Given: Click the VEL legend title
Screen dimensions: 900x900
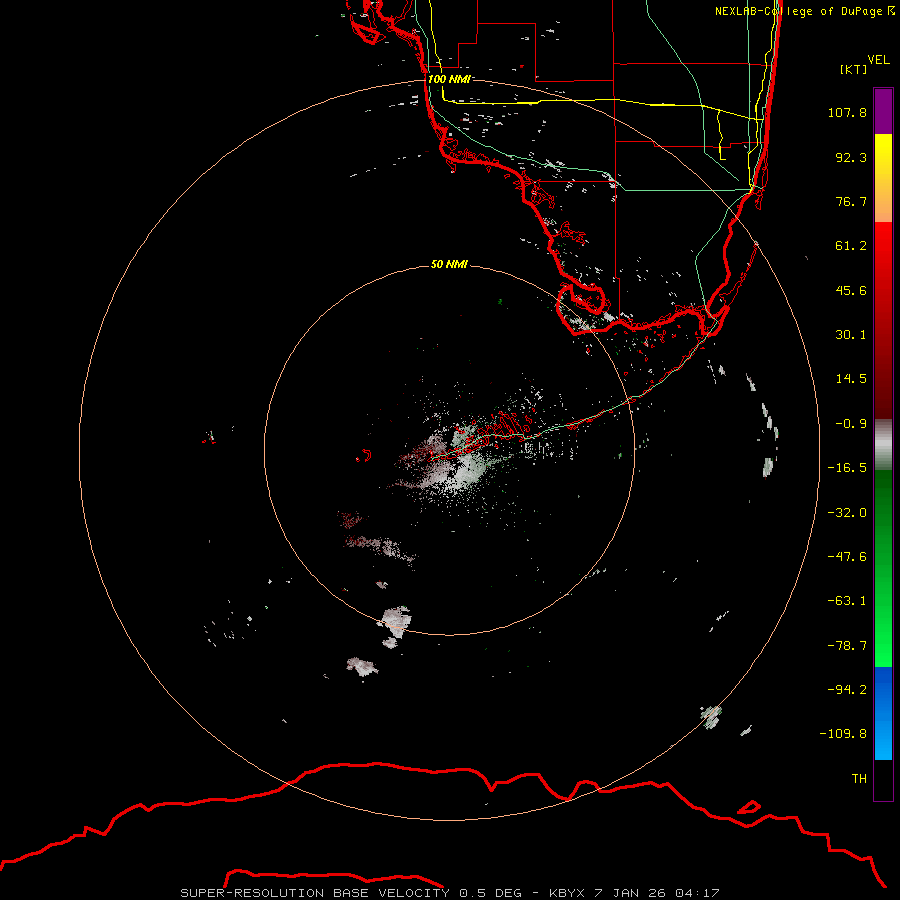Looking at the screenshot, I should coord(878,59).
